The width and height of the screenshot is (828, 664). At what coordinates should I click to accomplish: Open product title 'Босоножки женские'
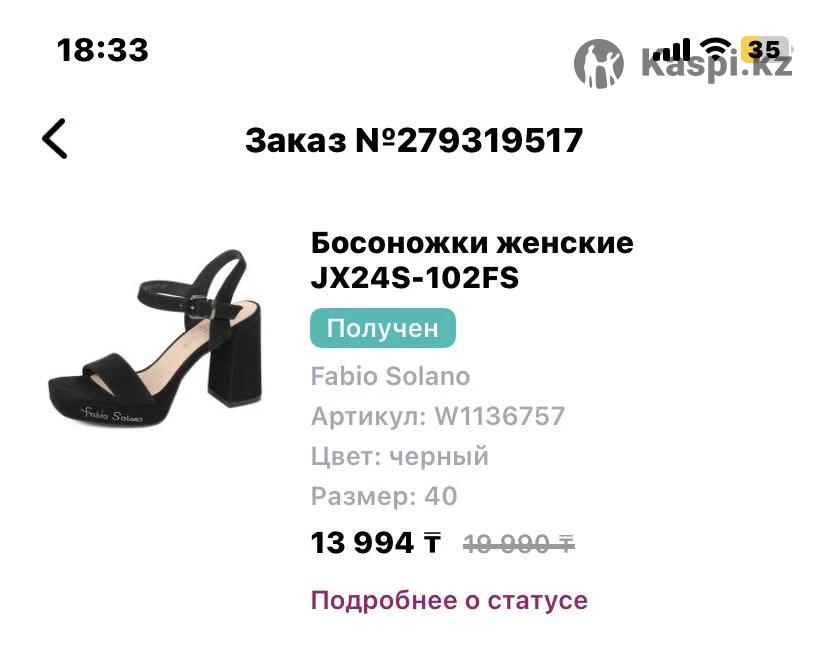pyautogui.click(x=472, y=243)
